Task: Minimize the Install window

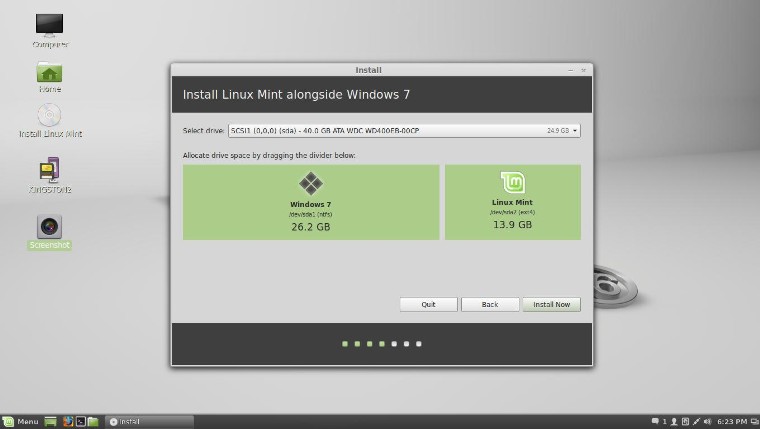Action: (570, 70)
